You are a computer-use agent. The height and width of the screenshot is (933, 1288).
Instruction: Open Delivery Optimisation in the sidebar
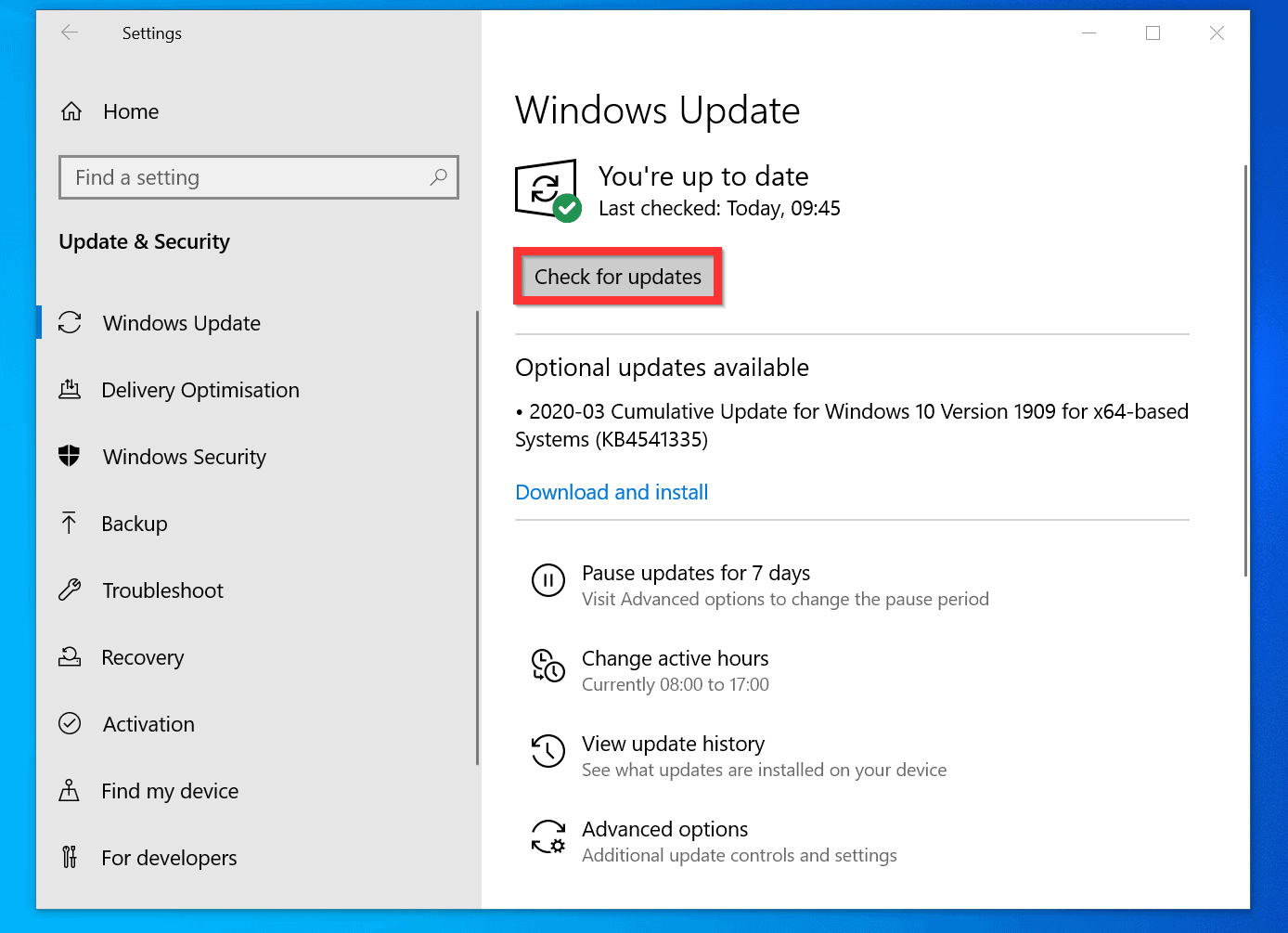click(200, 390)
